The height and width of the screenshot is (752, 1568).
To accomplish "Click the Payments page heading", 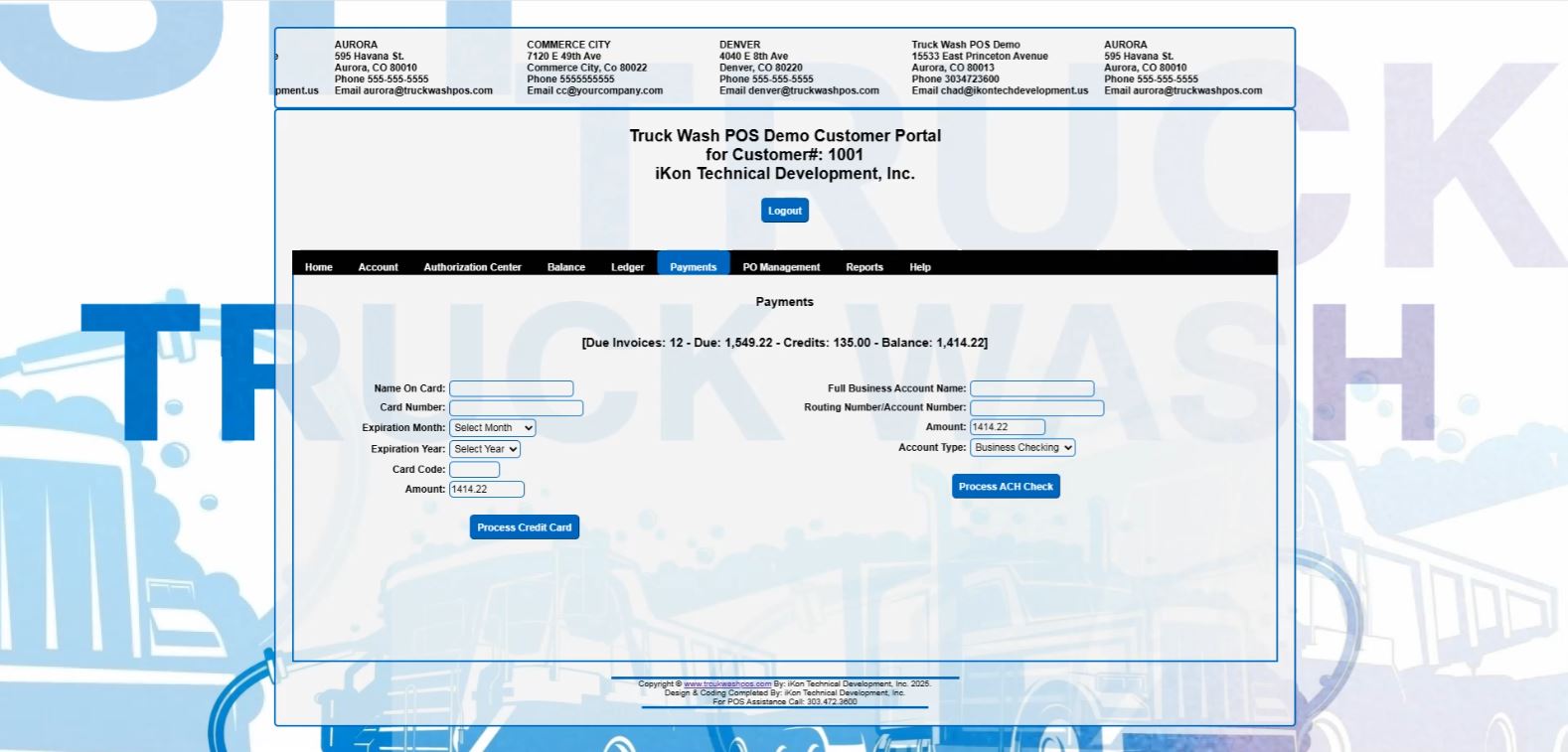I will (x=785, y=302).
